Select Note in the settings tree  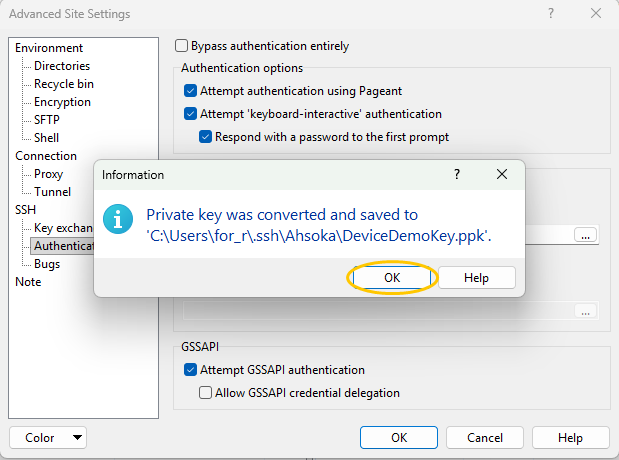point(28,282)
